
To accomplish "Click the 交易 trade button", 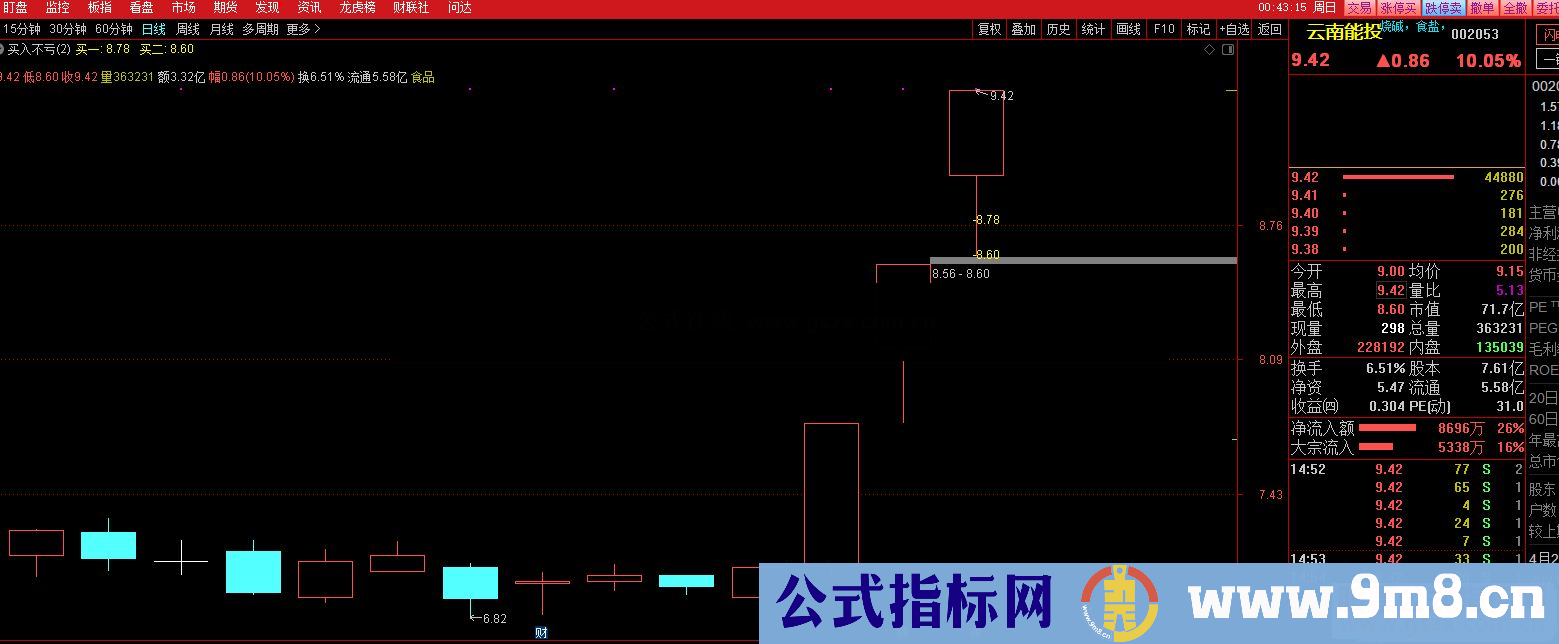I will (x=1358, y=7).
